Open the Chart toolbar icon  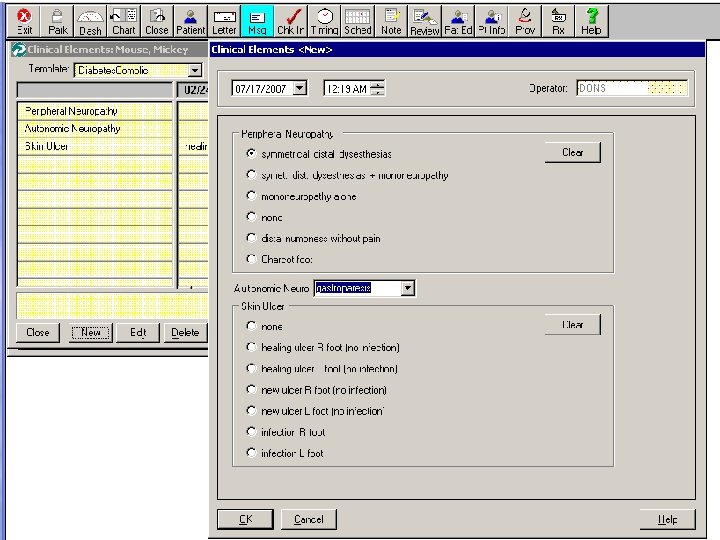pyautogui.click(x=124, y=22)
